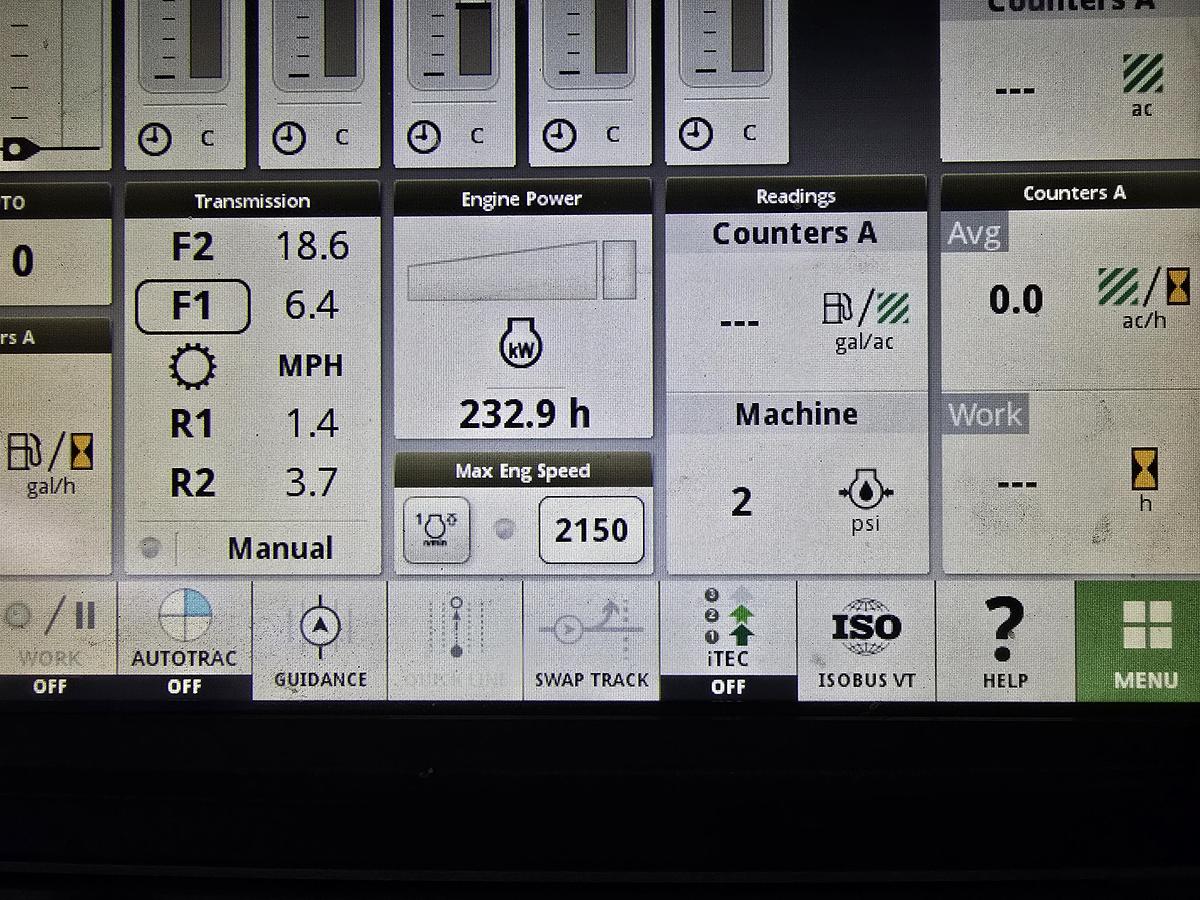
Task: Tap the Work hourglass hours icon
Action: (1144, 469)
